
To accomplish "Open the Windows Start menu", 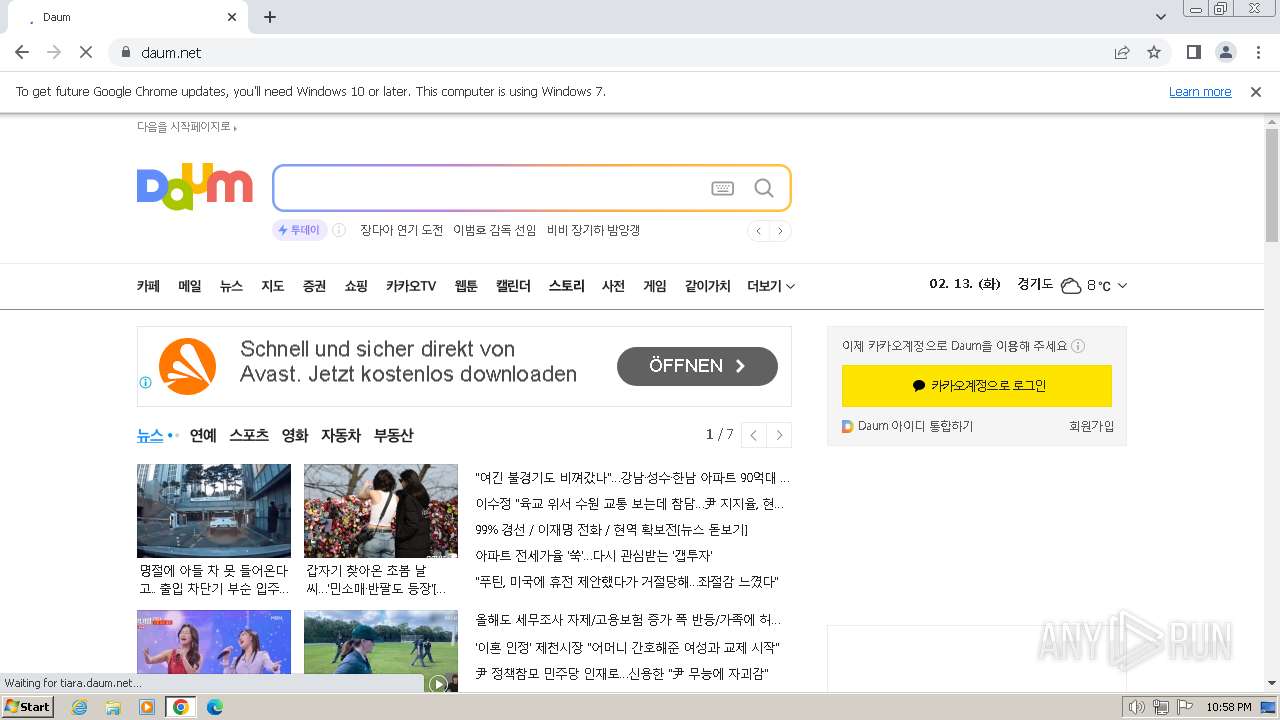I will (28, 707).
